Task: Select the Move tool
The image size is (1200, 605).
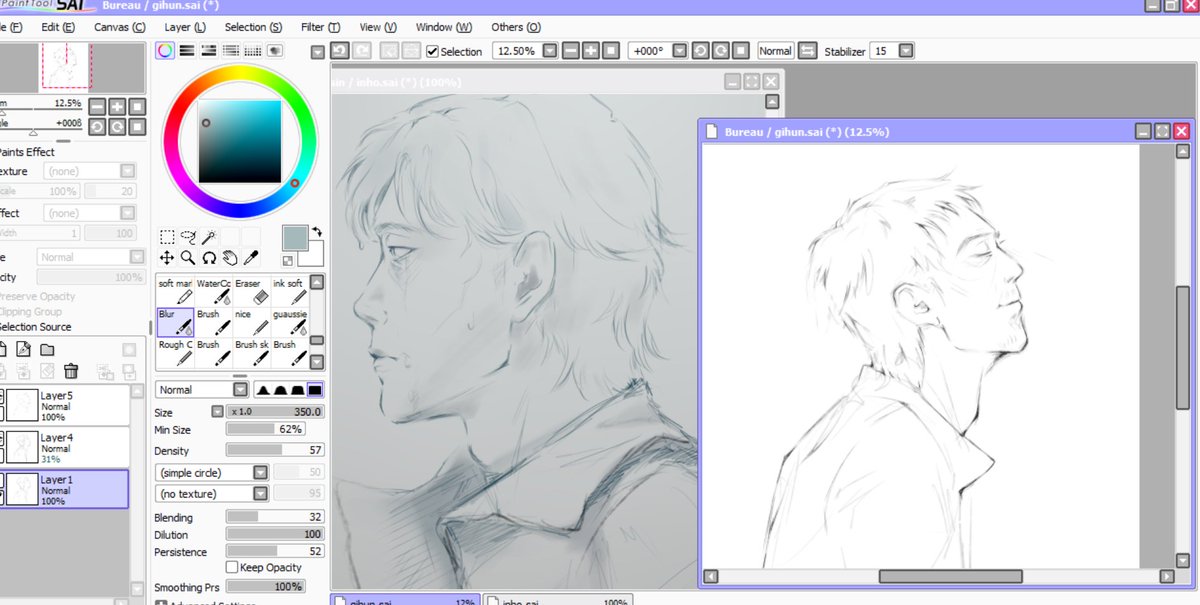Action: (x=167, y=258)
